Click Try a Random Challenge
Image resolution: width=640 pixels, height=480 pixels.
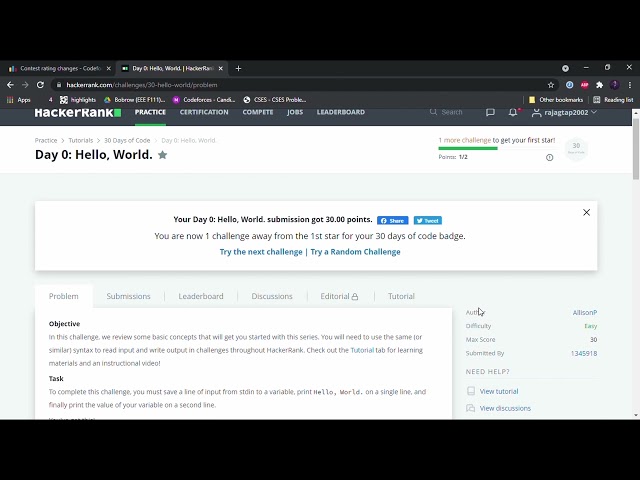(355, 252)
